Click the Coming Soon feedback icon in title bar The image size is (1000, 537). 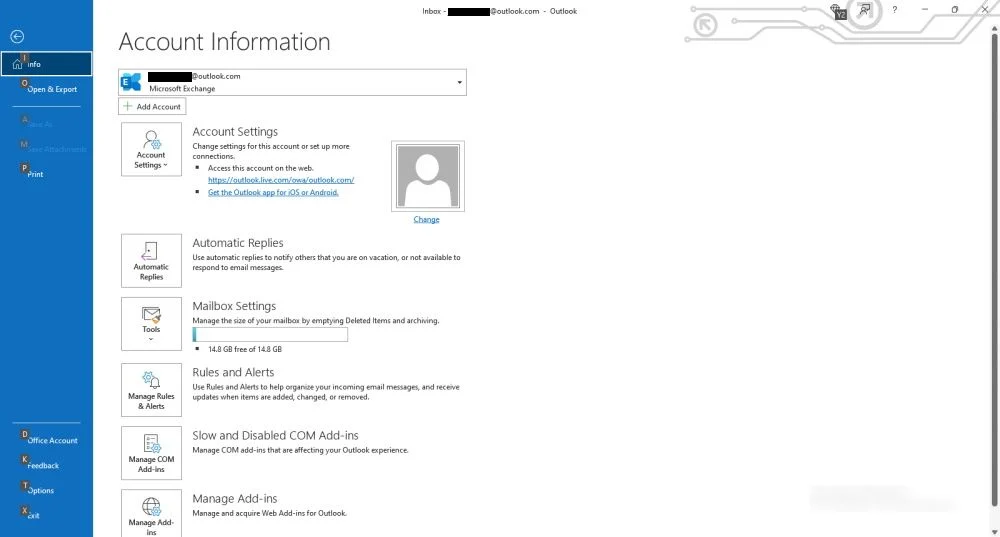click(x=864, y=10)
